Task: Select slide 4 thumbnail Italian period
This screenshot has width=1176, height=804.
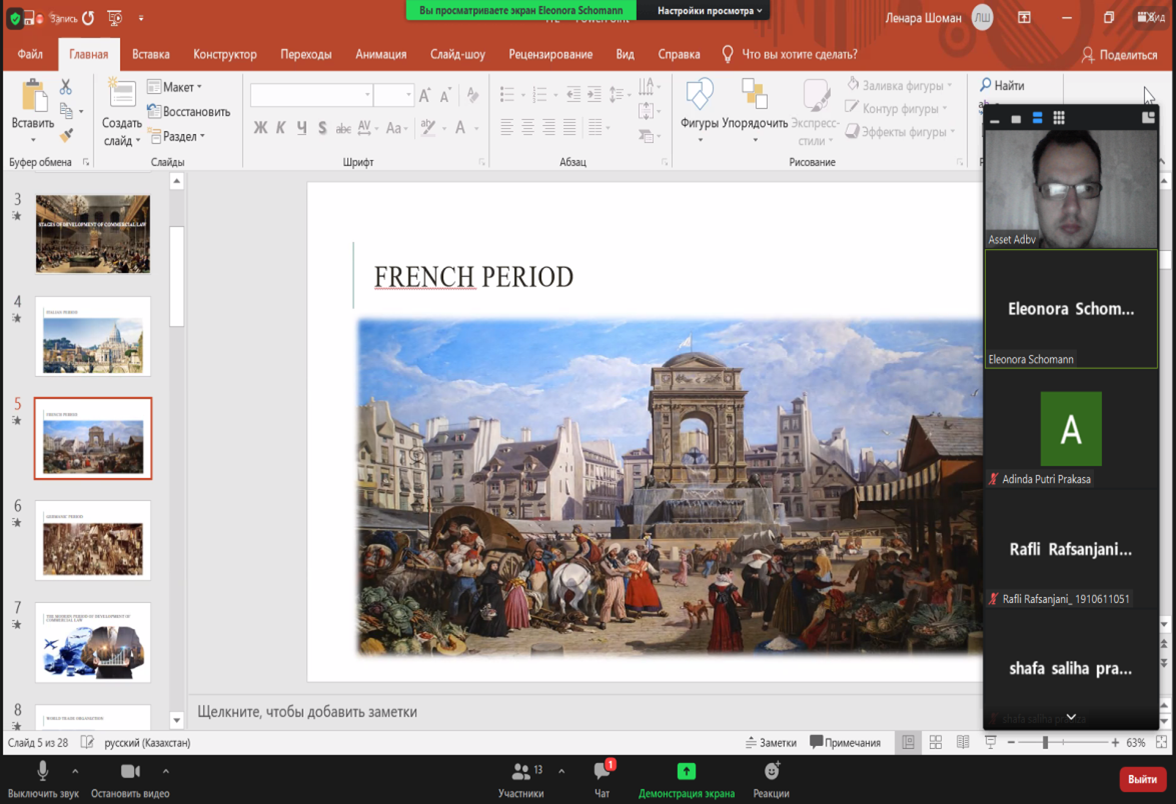Action: [93, 336]
